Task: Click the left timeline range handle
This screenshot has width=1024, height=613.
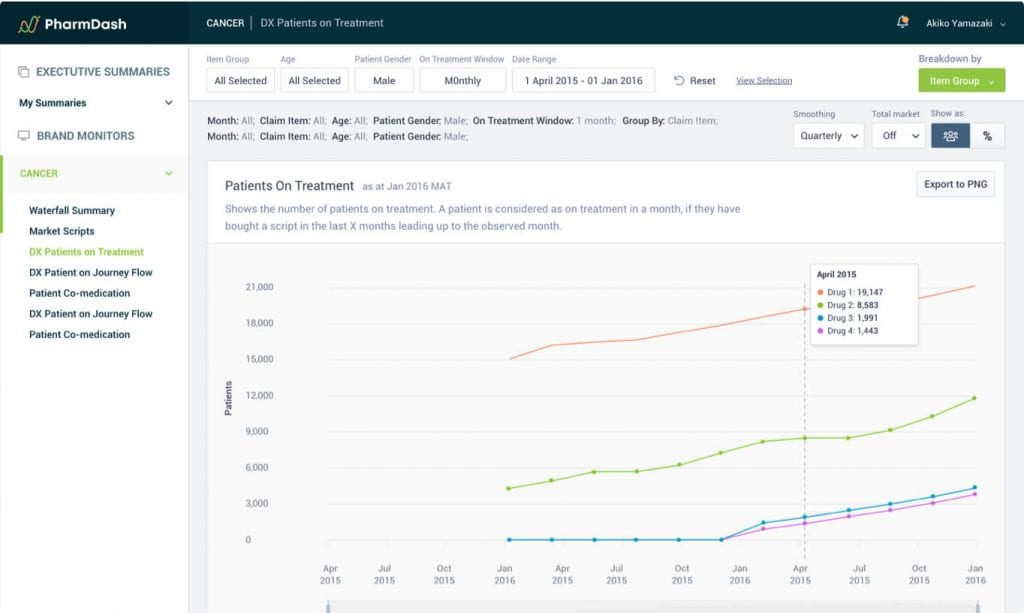Action: [328, 608]
